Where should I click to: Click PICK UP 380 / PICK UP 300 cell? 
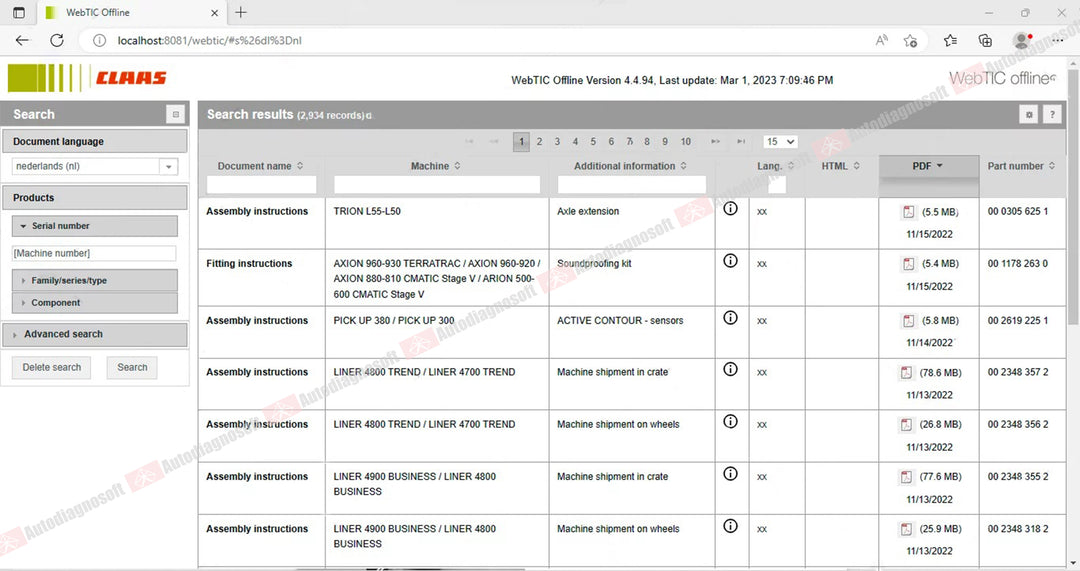tap(393, 320)
